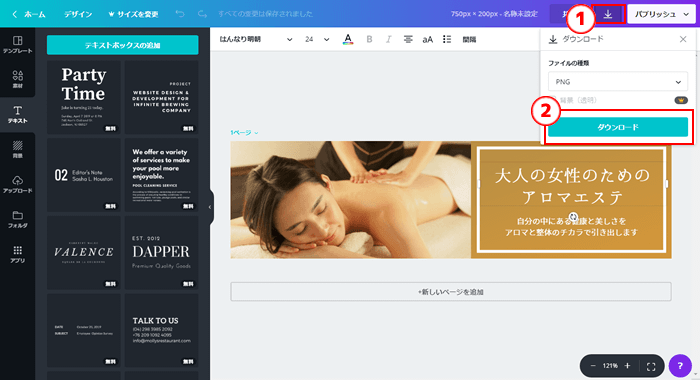700x380 pixels.
Task: Open the アップロード upload panel
Action: click(17, 184)
